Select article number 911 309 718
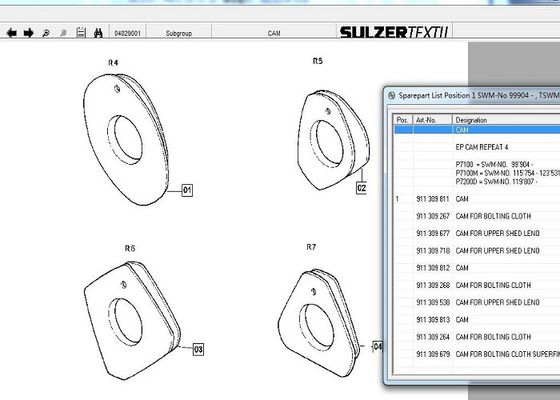 click(x=433, y=251)
